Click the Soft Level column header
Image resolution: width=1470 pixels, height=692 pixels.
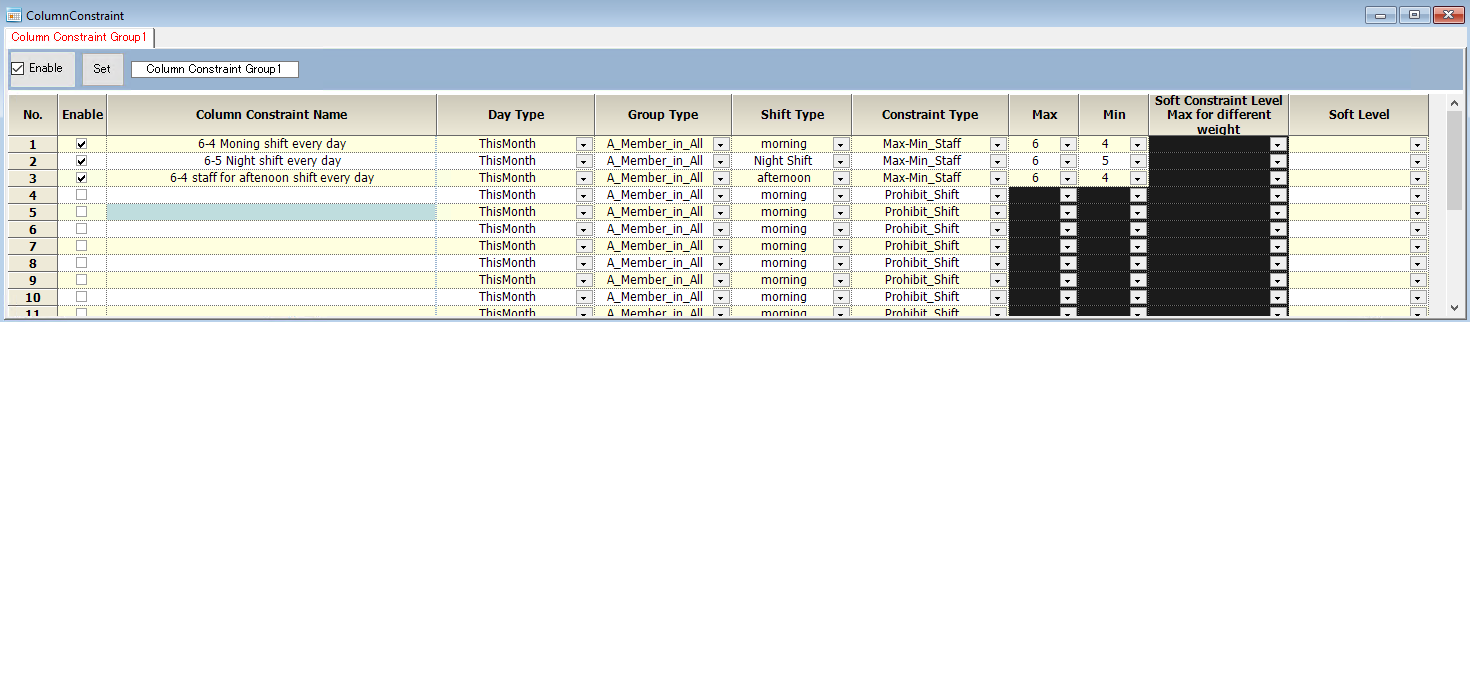[1359, 115]
